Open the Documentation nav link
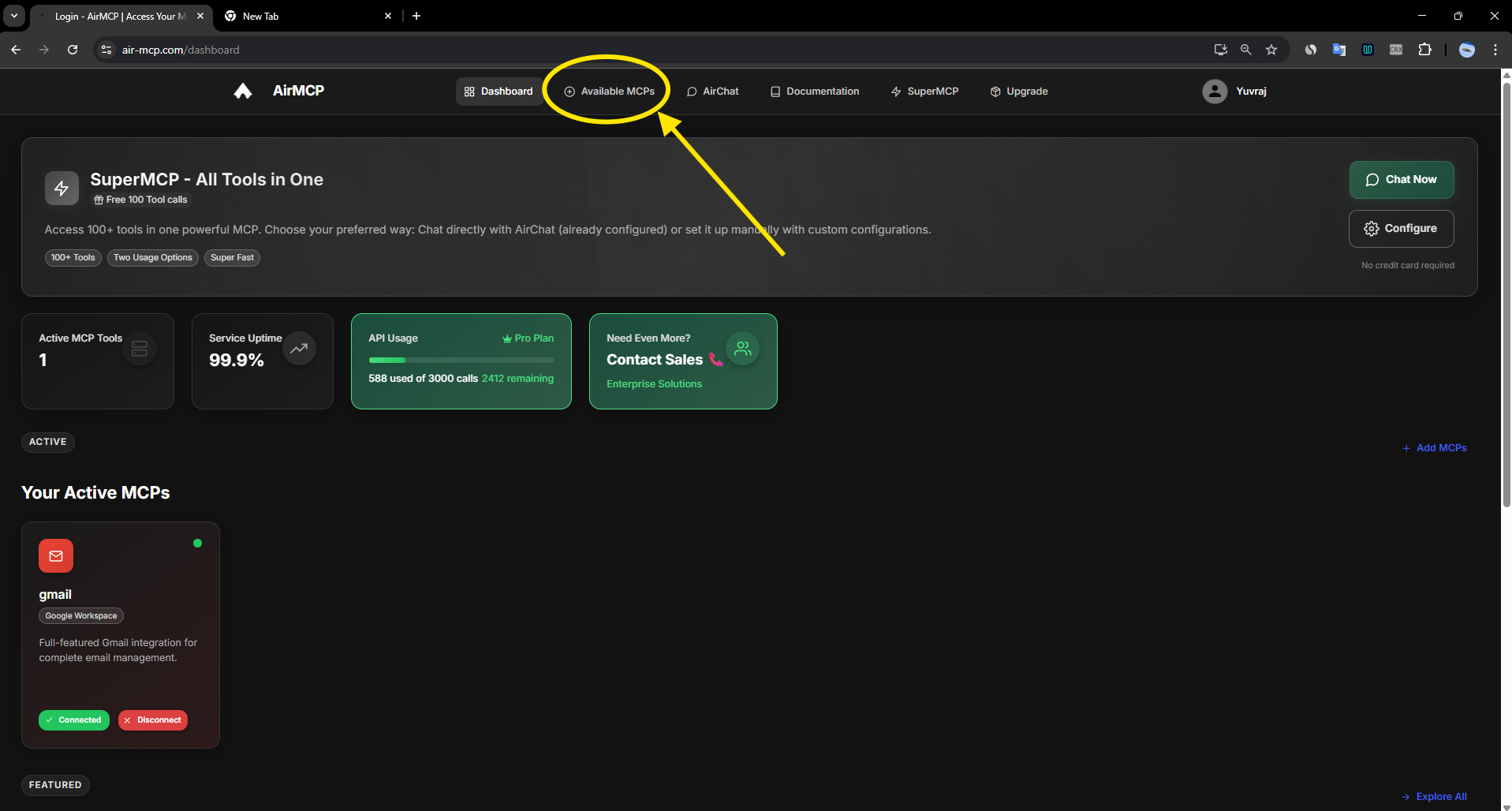1512x811 pixels. point(815,92)
